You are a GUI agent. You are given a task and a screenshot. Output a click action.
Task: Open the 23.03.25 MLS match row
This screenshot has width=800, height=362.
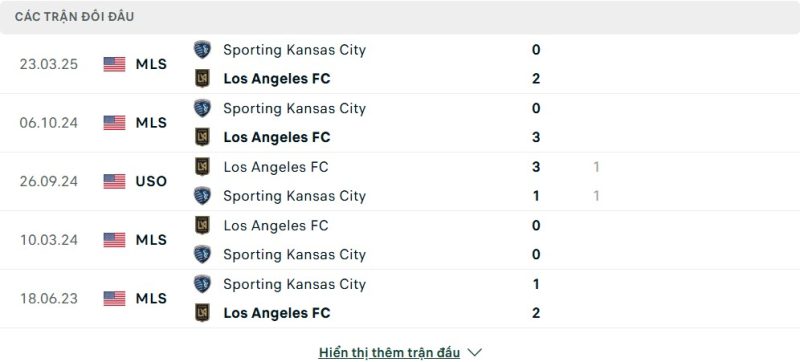click(x=400, y=64)
